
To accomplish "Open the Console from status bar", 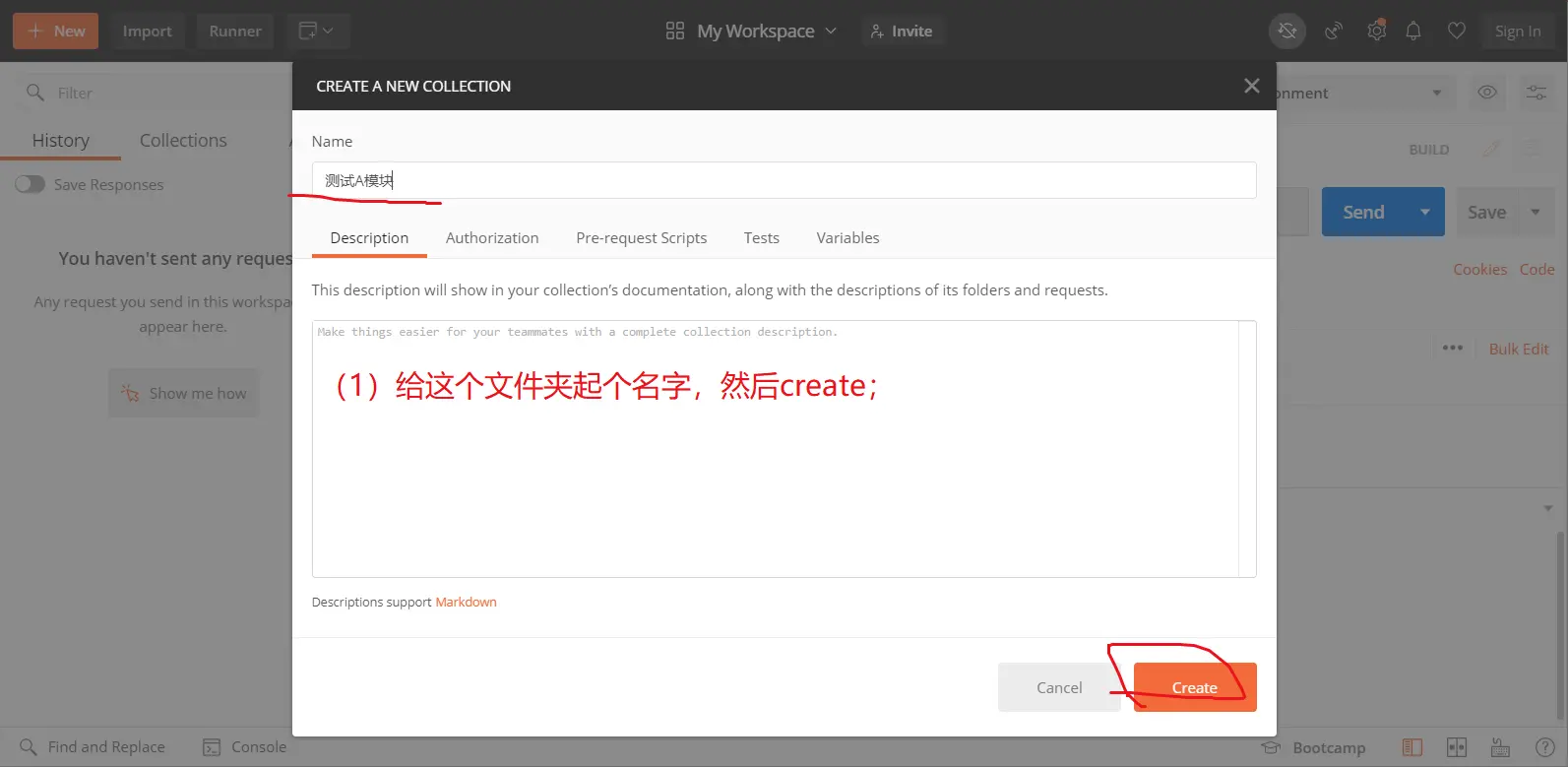I will coord(245,747).
